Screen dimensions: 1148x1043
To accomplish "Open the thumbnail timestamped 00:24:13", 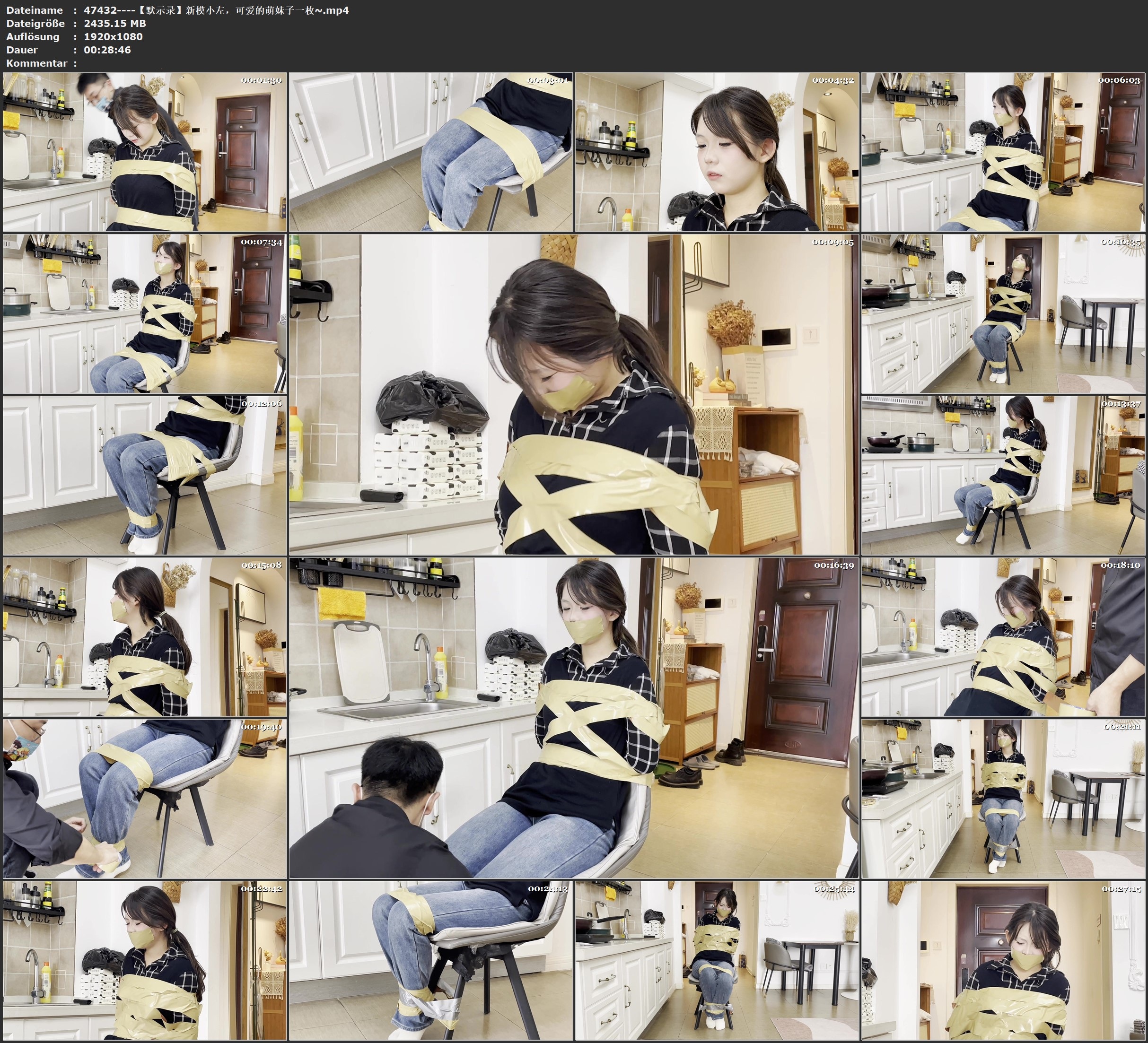I will (x=430, y=960).
